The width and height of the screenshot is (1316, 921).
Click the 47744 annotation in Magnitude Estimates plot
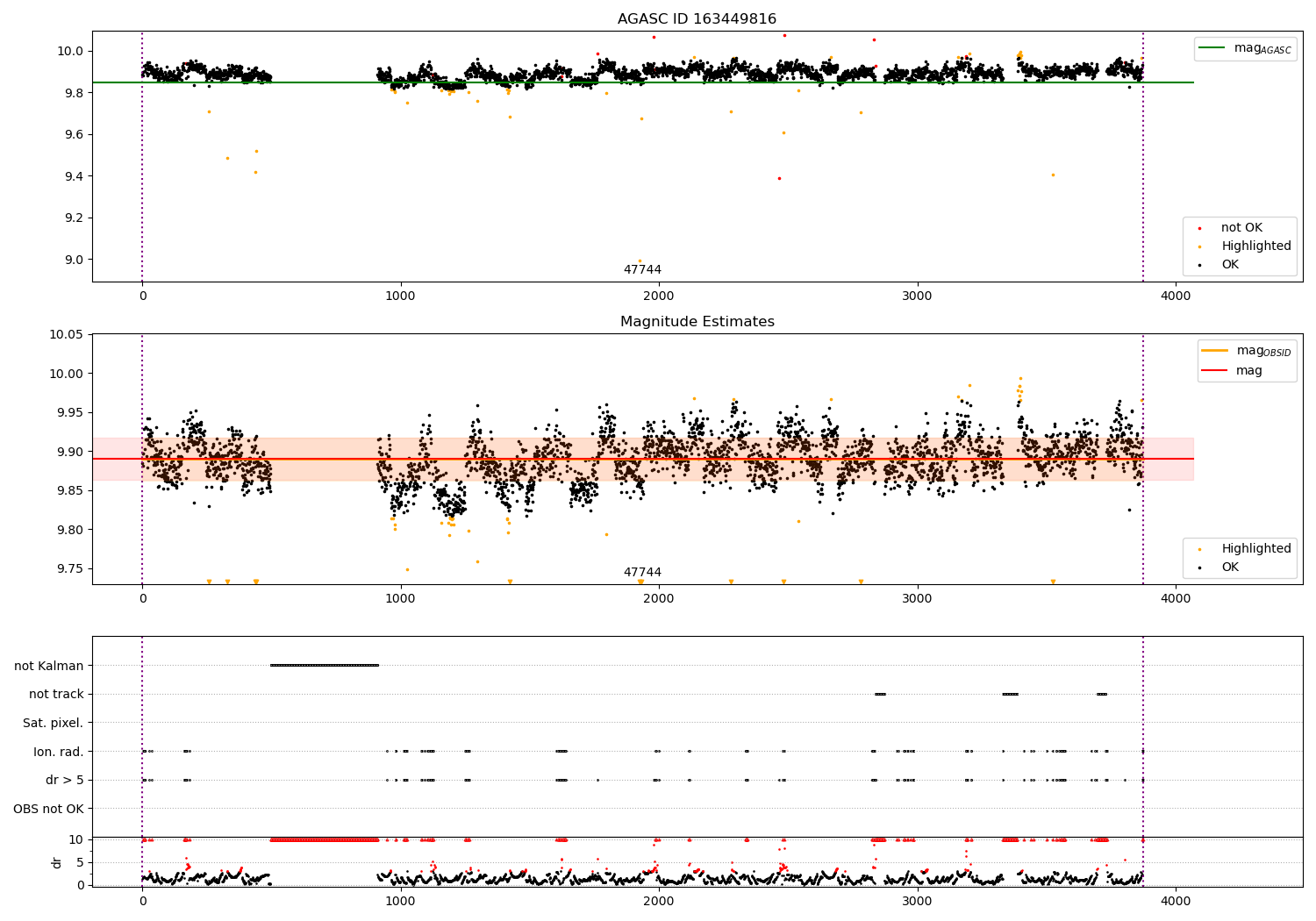pos(642,573)
